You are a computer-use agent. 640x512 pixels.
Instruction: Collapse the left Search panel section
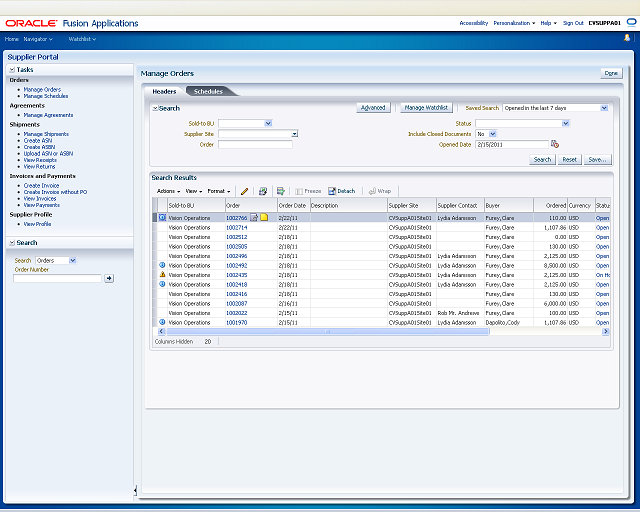point(12,243)
